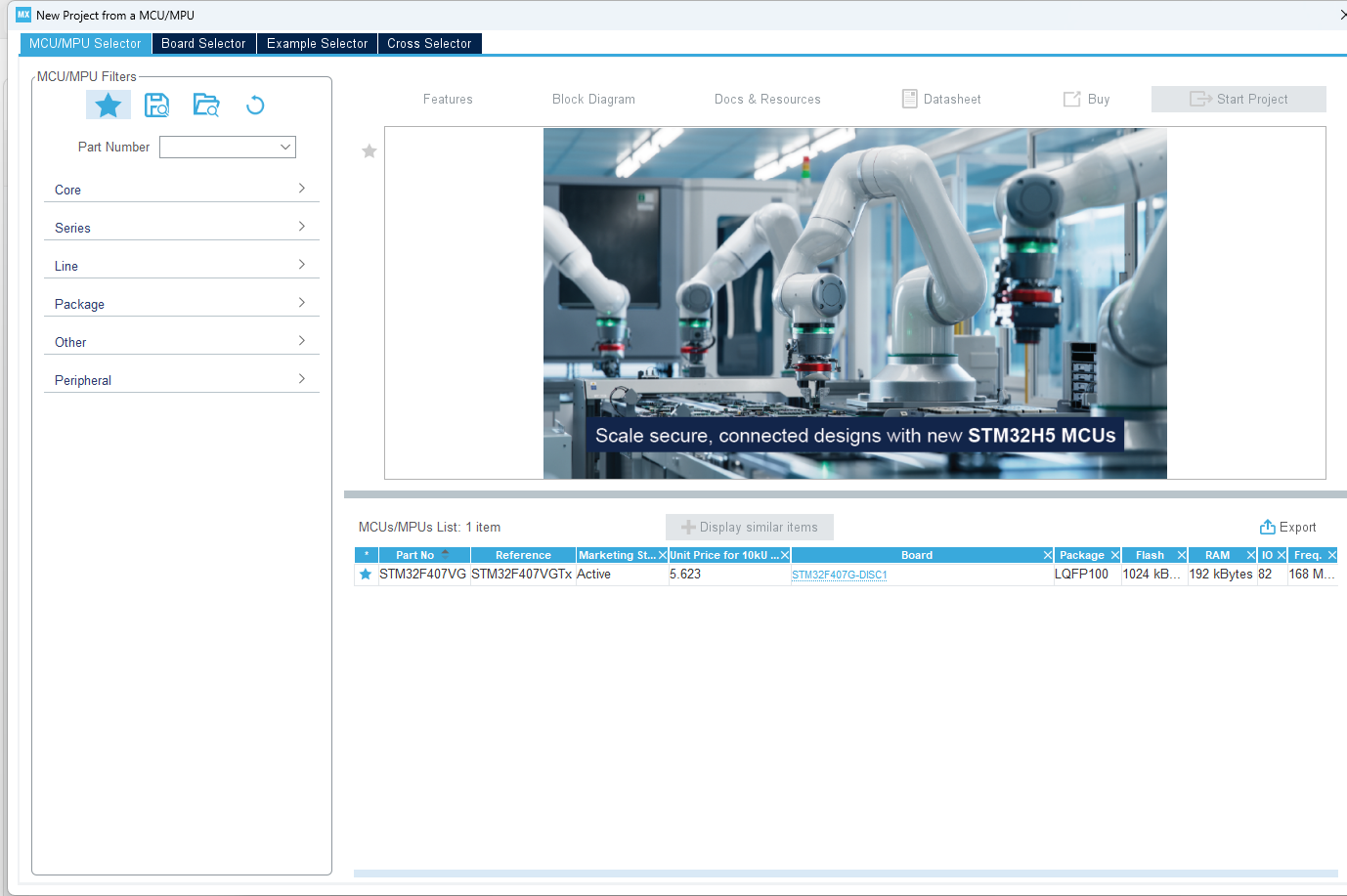The height and width of the screenshot is (896, 1347).
Task: Open the STM32F407G-DISC1 board link
Action: [x=840, y=575]
